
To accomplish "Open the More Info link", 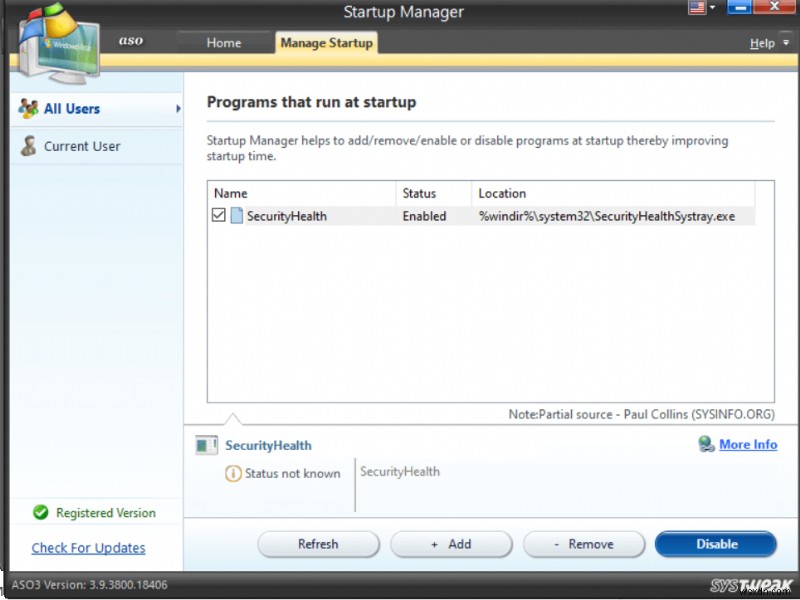I will [748, 444].
